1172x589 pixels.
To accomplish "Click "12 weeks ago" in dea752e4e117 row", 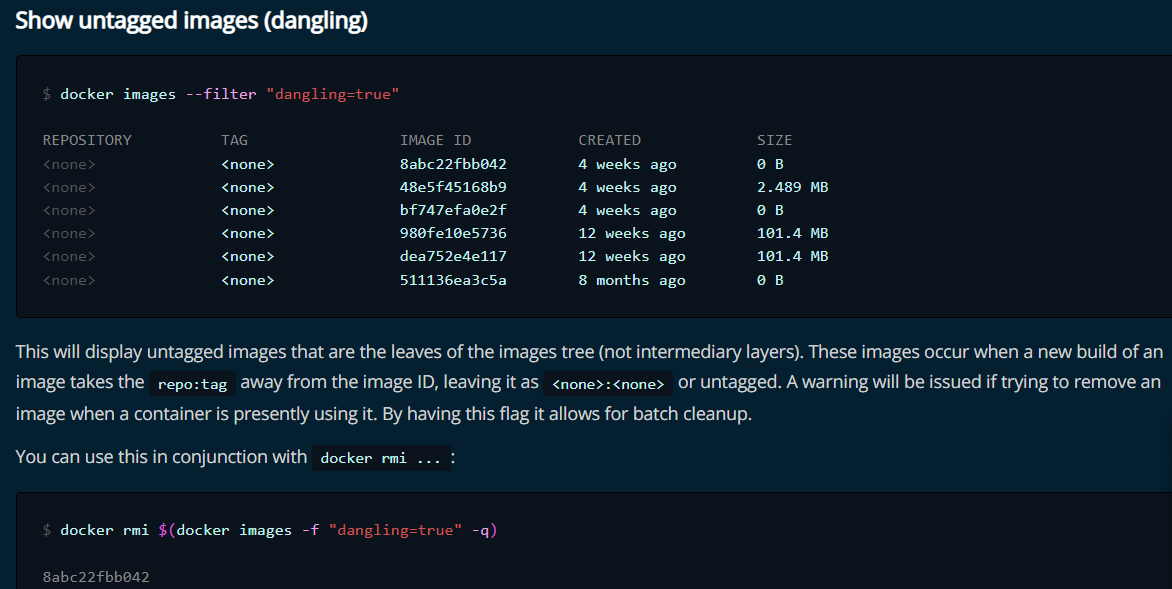I will click(x=632, y=257).
